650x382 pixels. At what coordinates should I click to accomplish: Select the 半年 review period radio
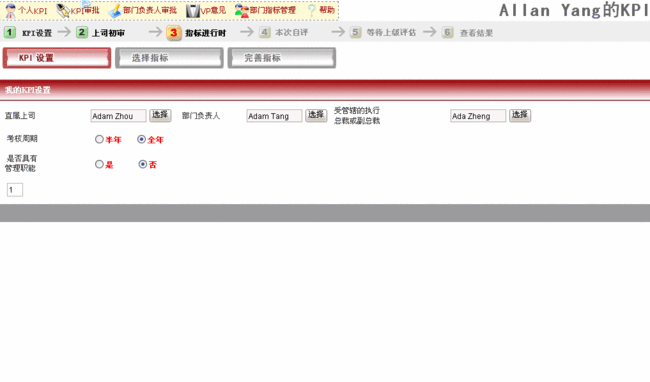click(x=99, y=139)
